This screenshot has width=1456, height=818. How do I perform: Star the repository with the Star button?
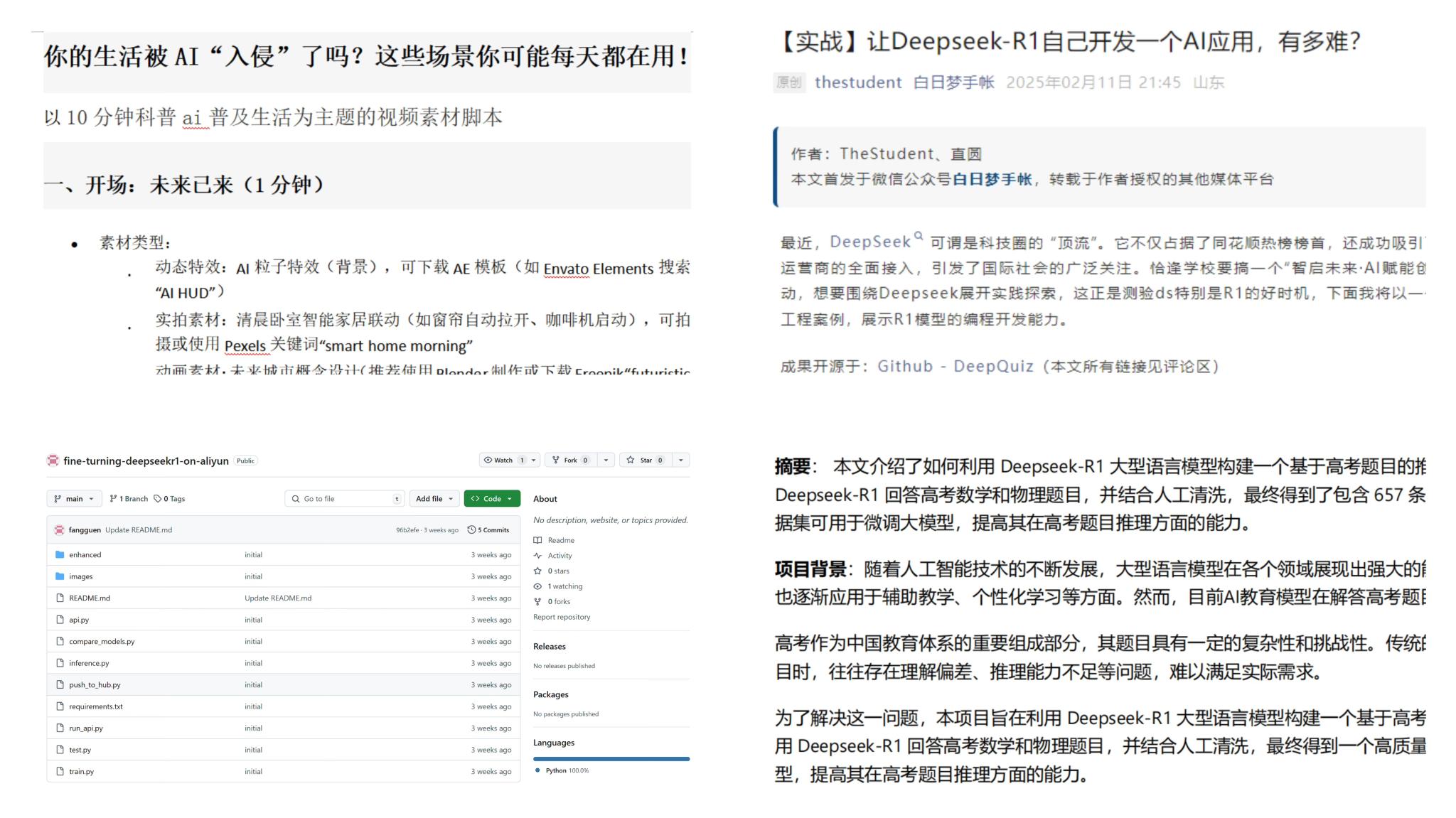tap(645, 460)
